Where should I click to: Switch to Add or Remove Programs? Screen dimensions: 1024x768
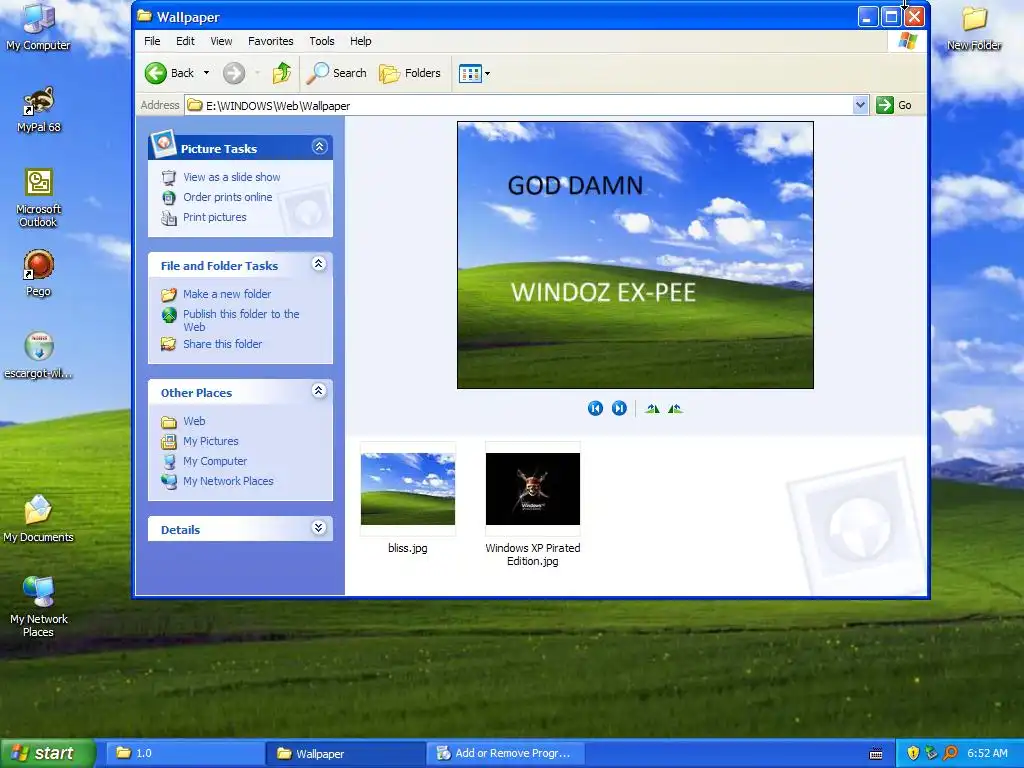click(505, 753)
